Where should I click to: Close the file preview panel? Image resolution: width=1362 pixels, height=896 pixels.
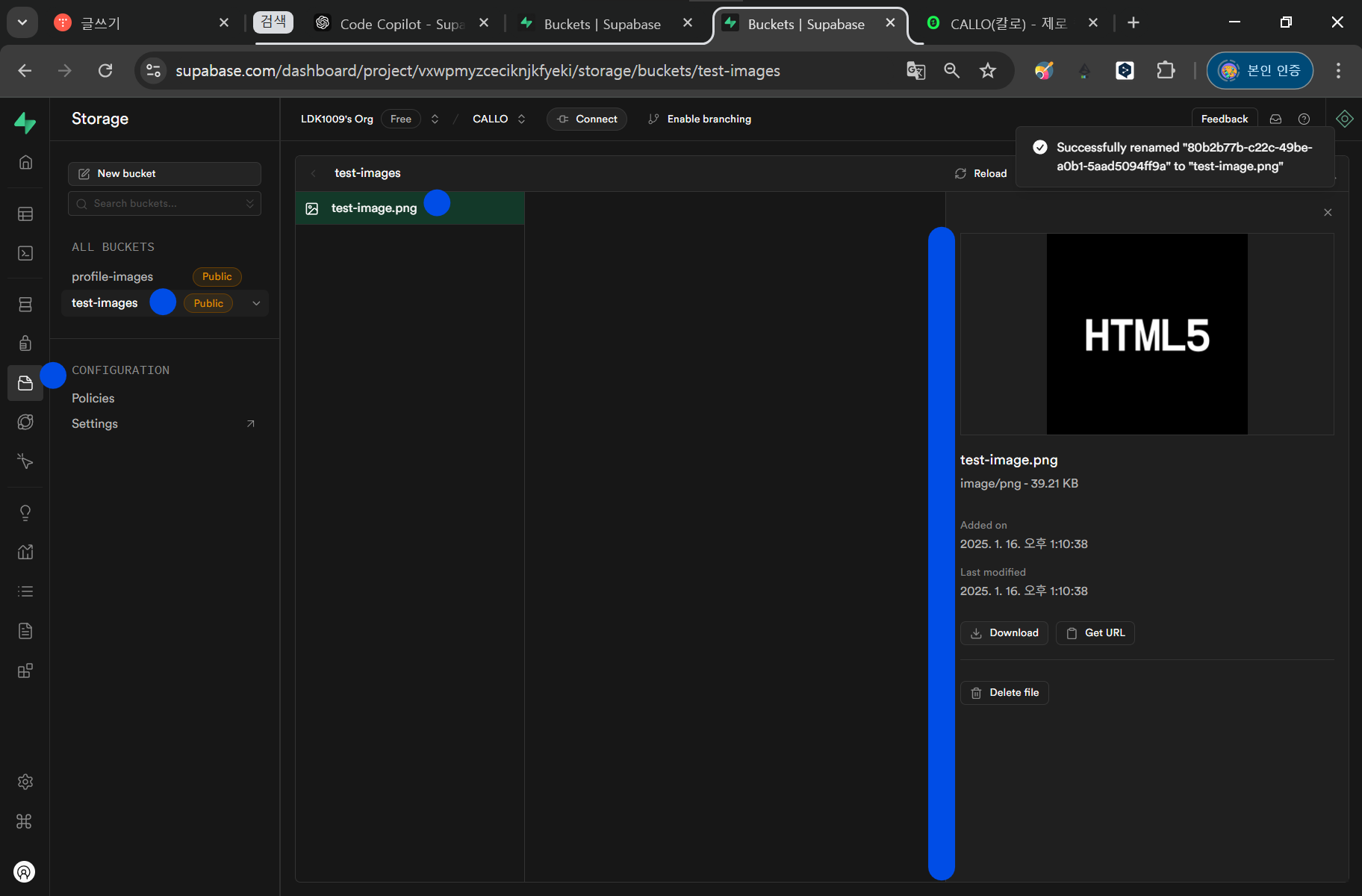(1328, 213)
